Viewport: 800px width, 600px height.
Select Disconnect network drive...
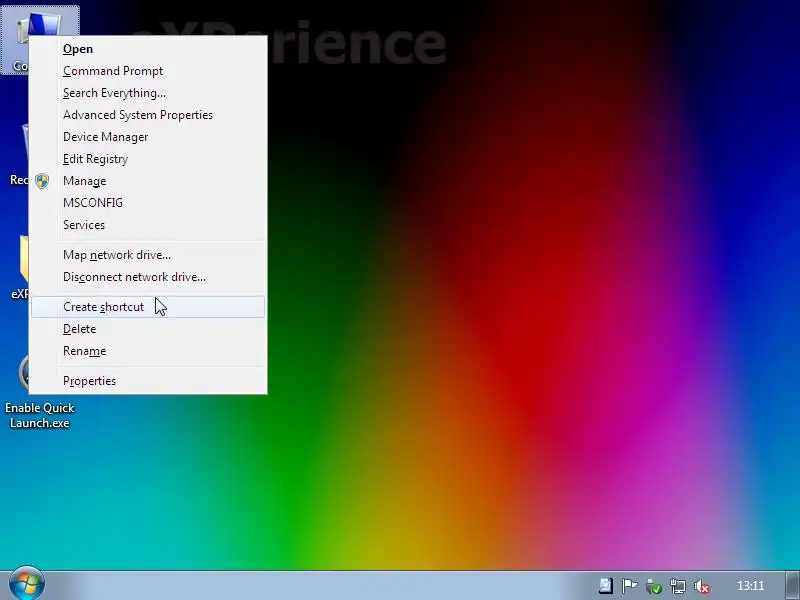(x=148, y=277)
